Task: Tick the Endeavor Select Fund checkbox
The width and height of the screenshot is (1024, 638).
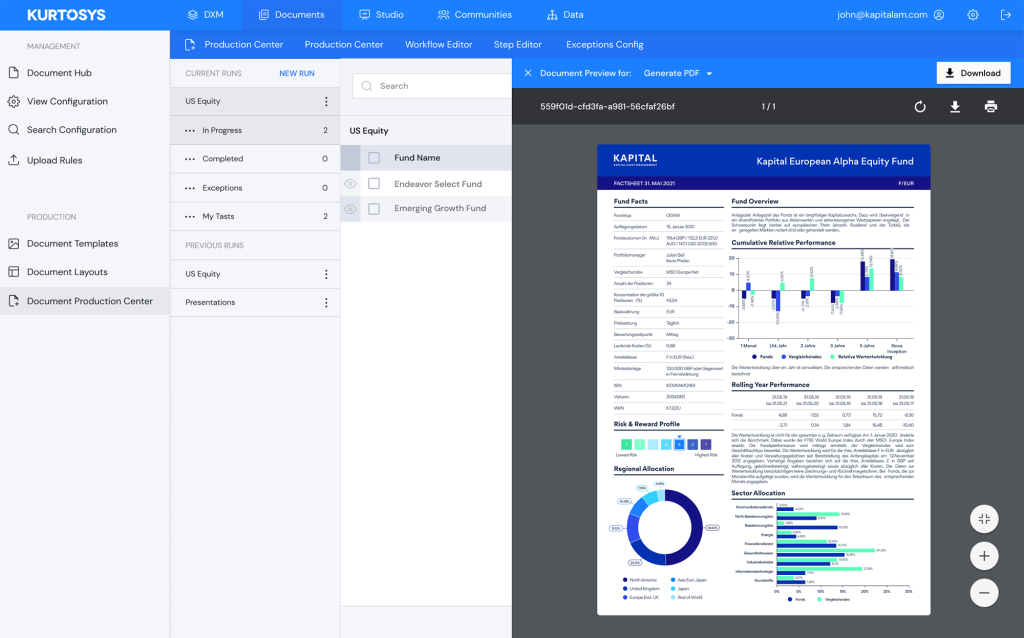Action: click(x=374, y=183)
